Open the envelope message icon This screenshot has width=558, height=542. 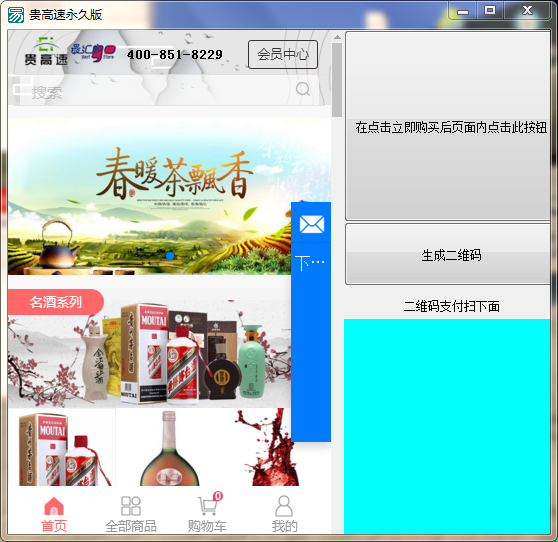[x=312, y=224]
